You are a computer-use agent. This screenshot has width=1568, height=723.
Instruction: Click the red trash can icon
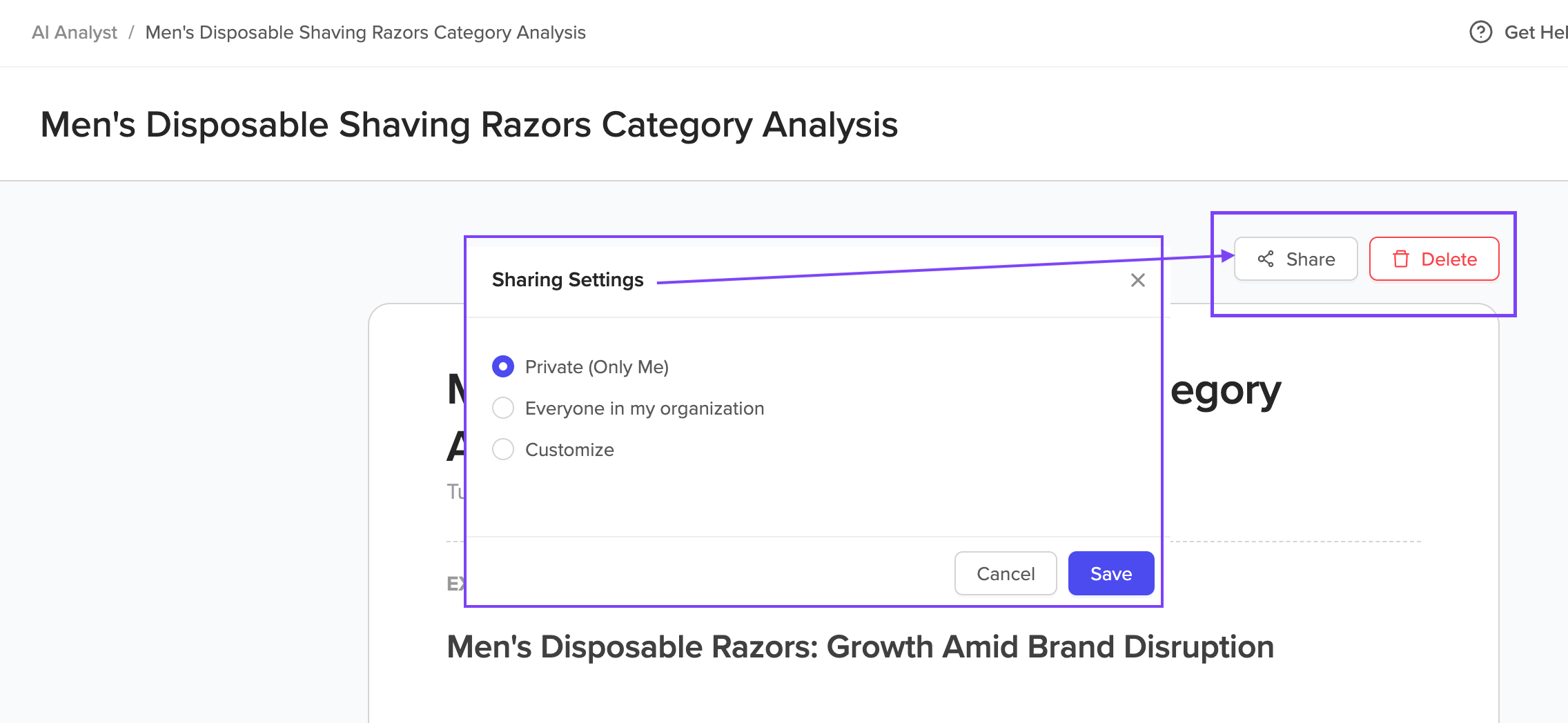pos(1400,259)
